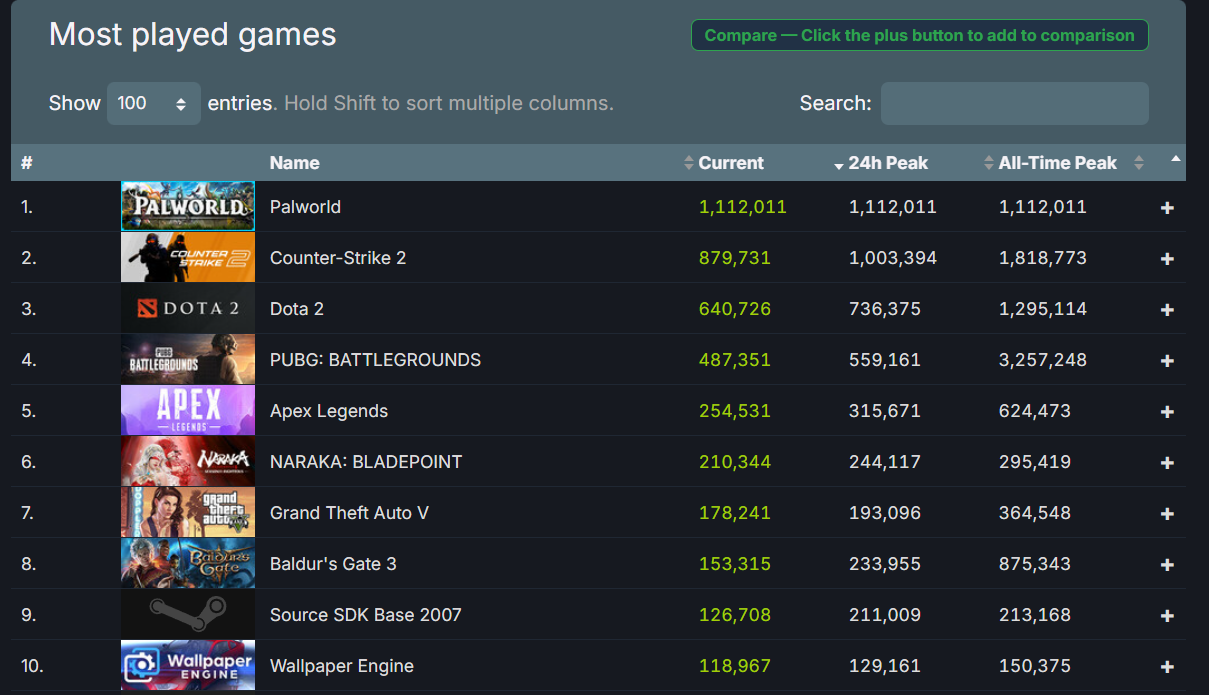Add NARAKA: BLADEPOINT to comparison
The height and width of the screenshot is (695, 1209).
1167,463
